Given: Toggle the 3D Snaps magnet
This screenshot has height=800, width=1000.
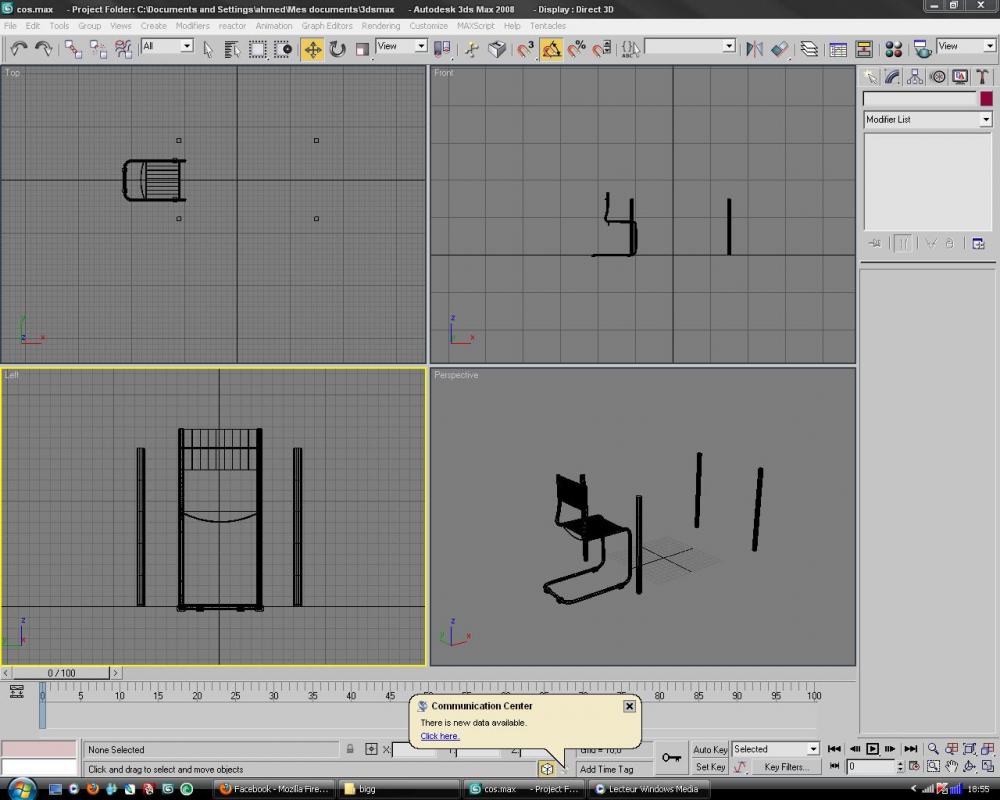Looking at the screenshot, I should (x=526, y=49).
